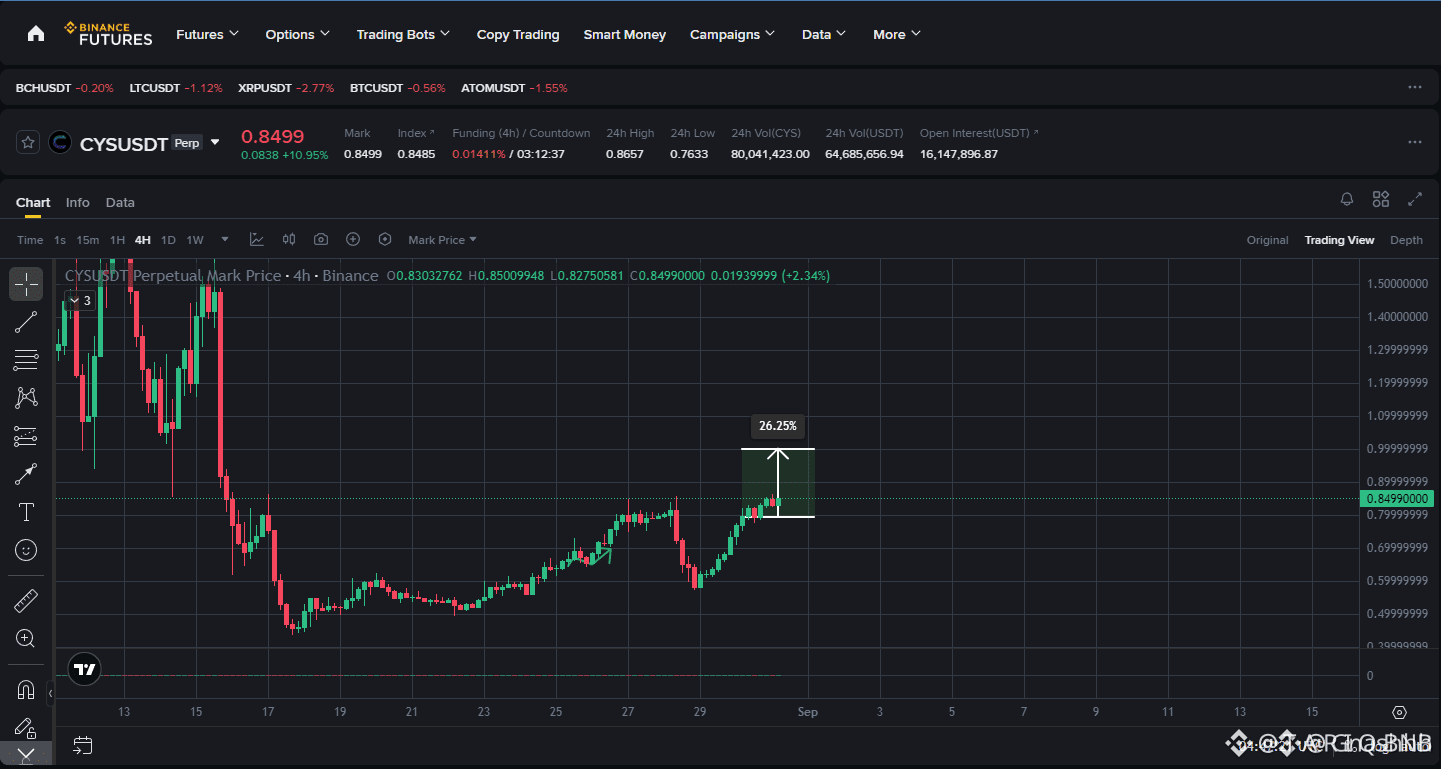The height and width of the screenshot is (769, 1441).
Task: Click the XRPUSDT ticker
Action: point(286,88)
